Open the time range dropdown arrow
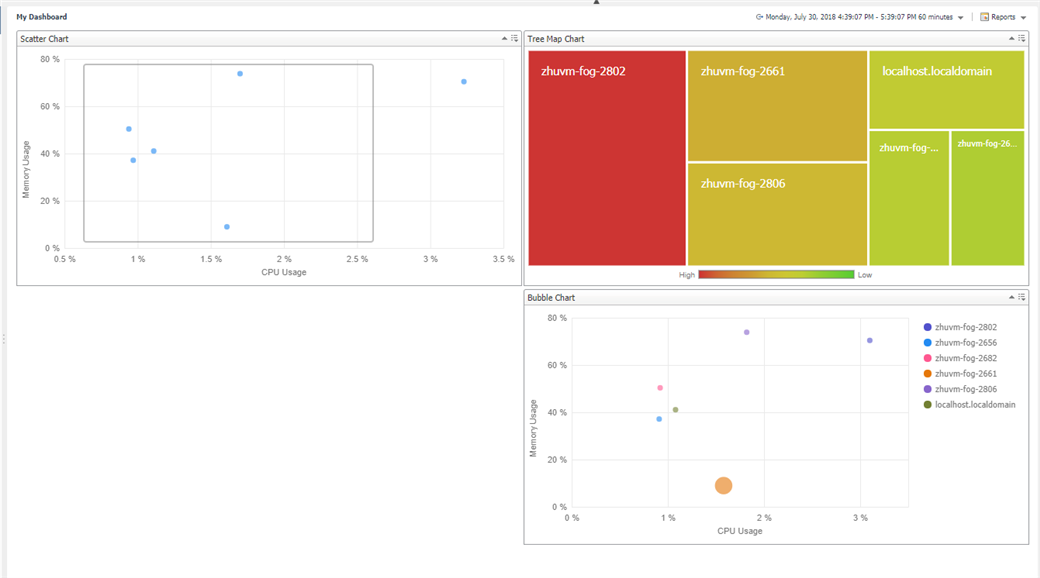 click(960, 18)
